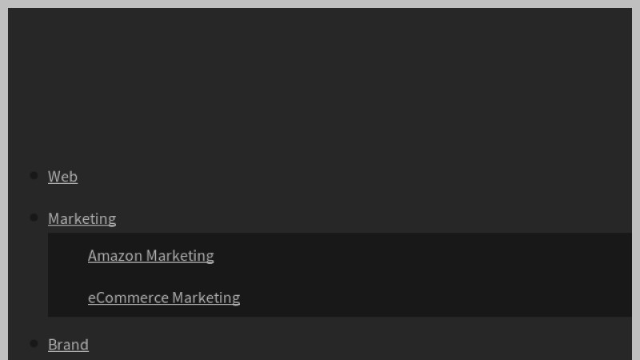
Task: Open the Brand menu link
Action: 68,344
